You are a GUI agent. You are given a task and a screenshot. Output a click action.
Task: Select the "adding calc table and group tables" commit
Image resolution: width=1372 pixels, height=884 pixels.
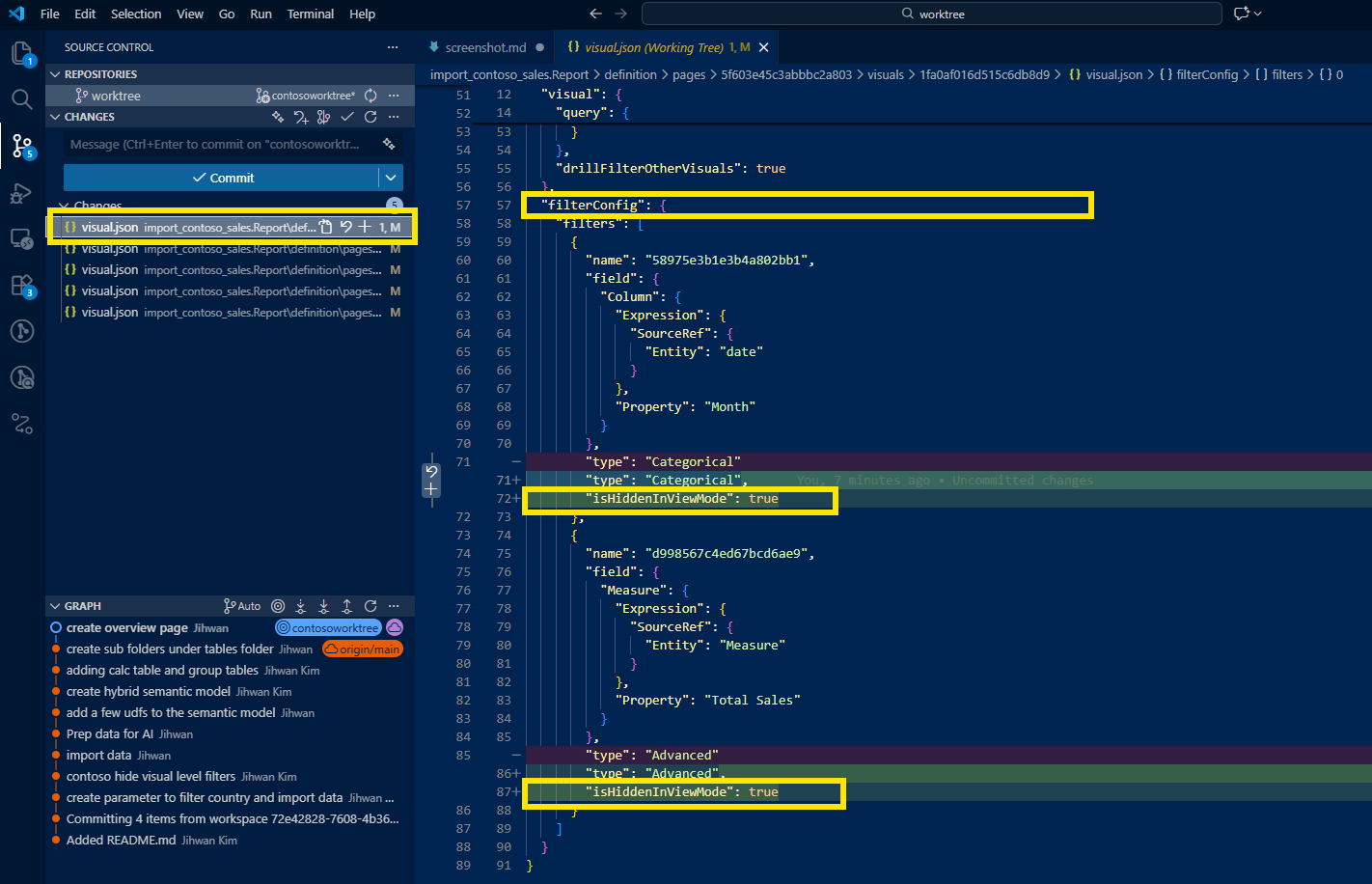point(162,671)
